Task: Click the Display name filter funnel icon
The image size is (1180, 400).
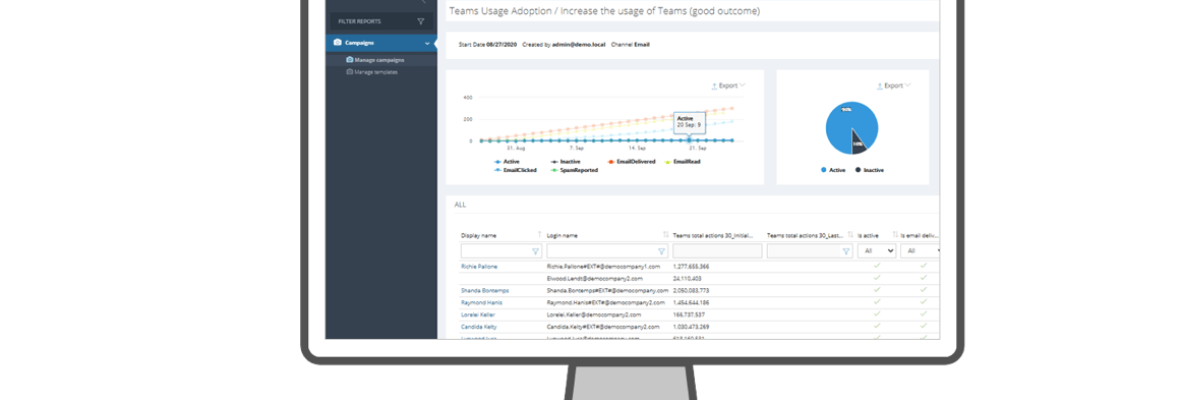Action: (x=535, y=251)
